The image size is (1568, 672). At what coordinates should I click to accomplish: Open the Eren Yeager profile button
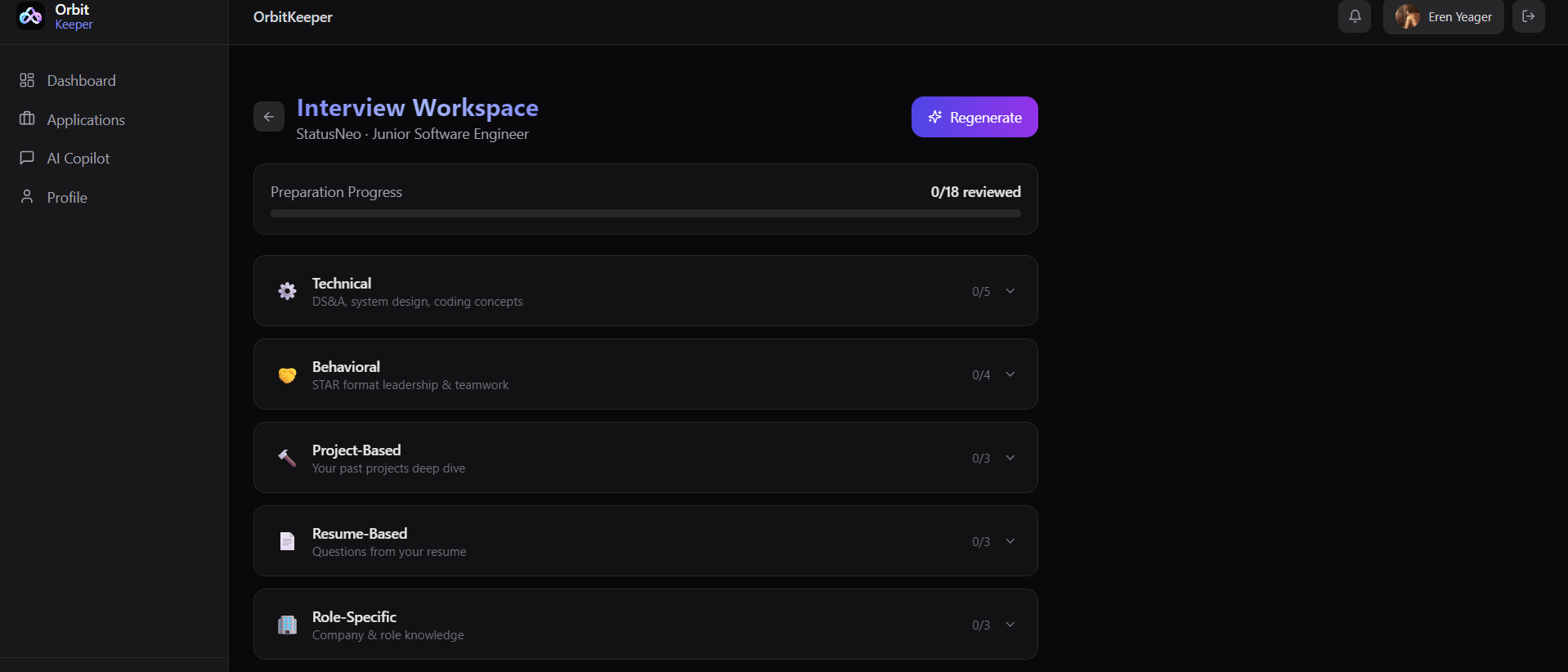click(1443, 16)
